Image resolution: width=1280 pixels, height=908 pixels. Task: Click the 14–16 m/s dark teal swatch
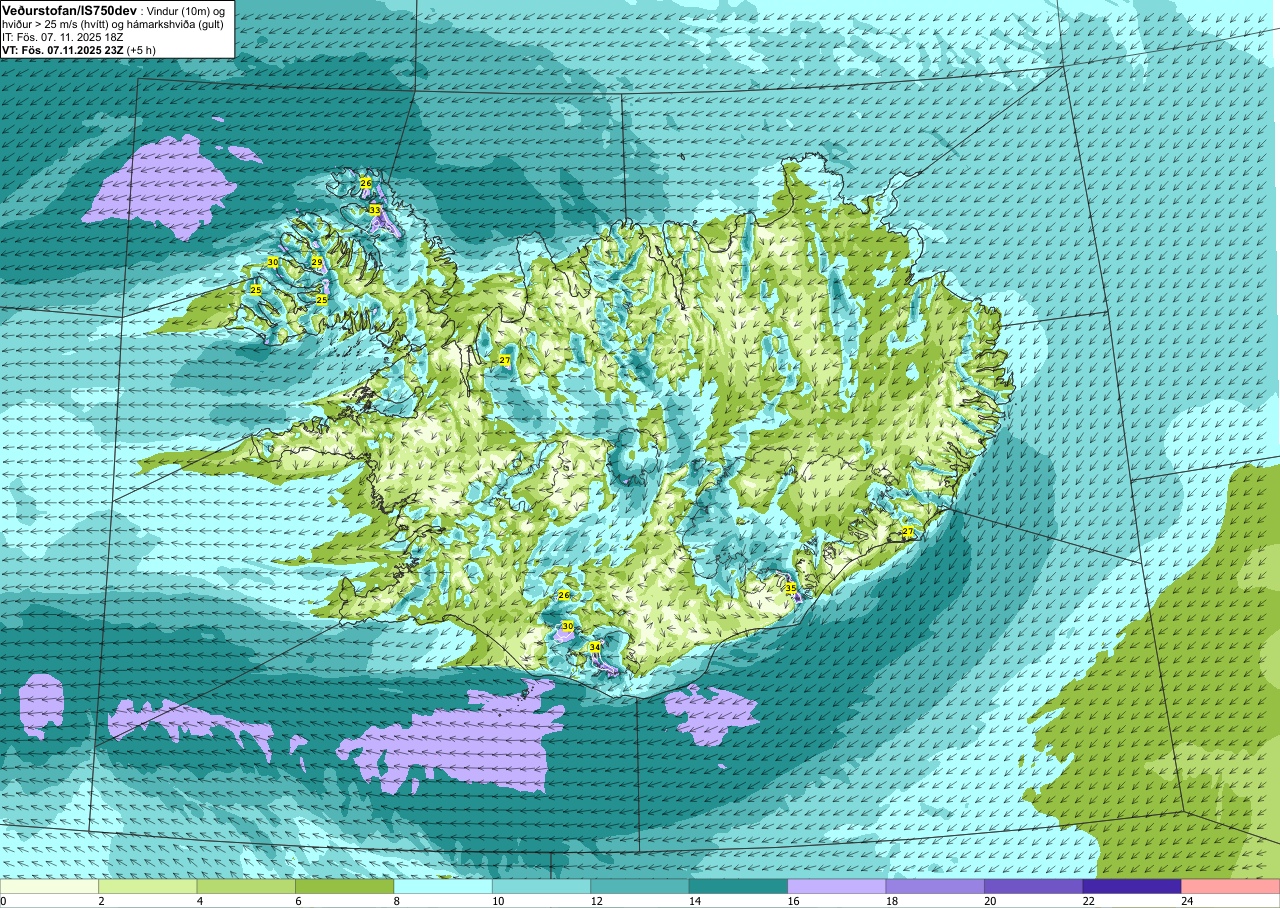coord(738,887)
